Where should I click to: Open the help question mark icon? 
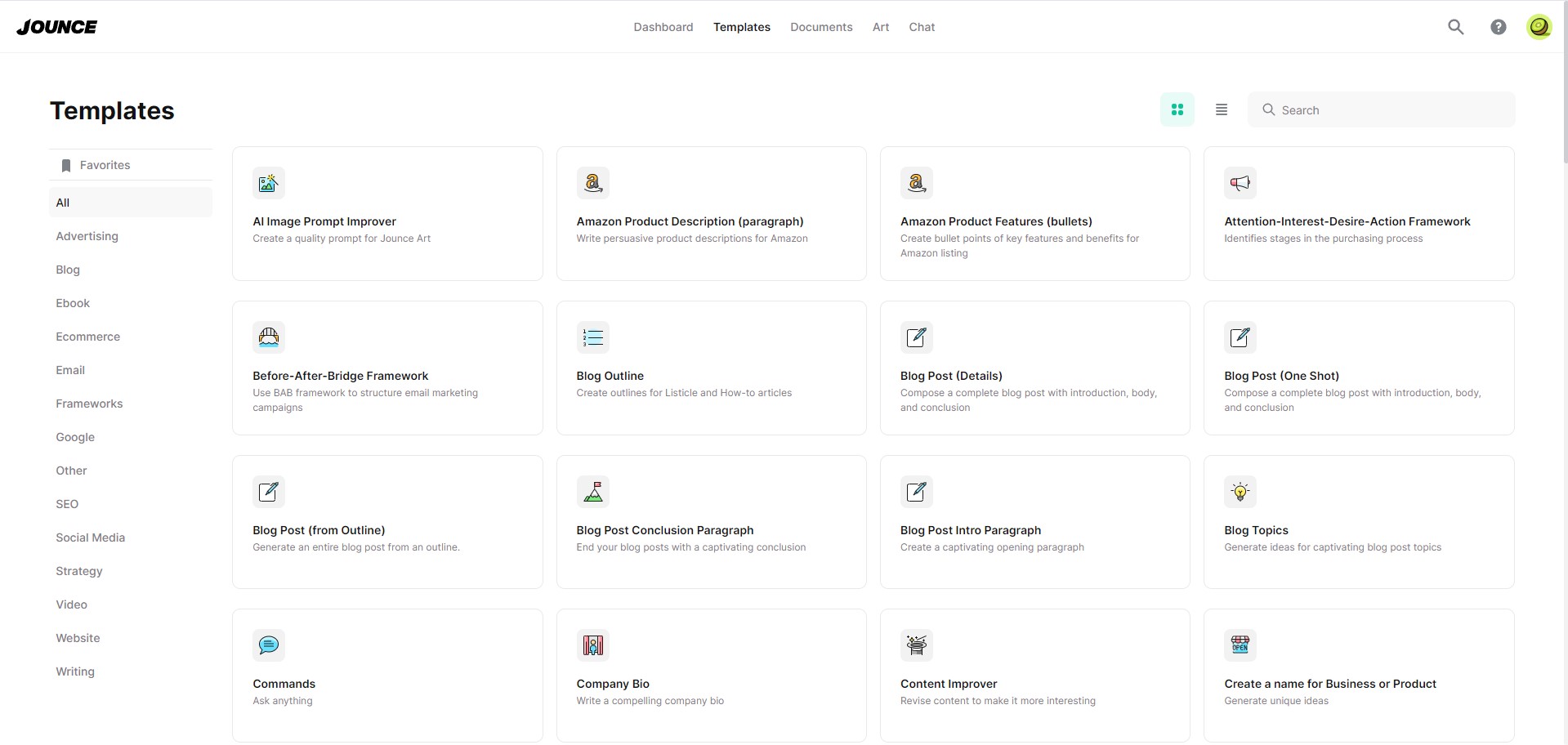coord(1498,27)
